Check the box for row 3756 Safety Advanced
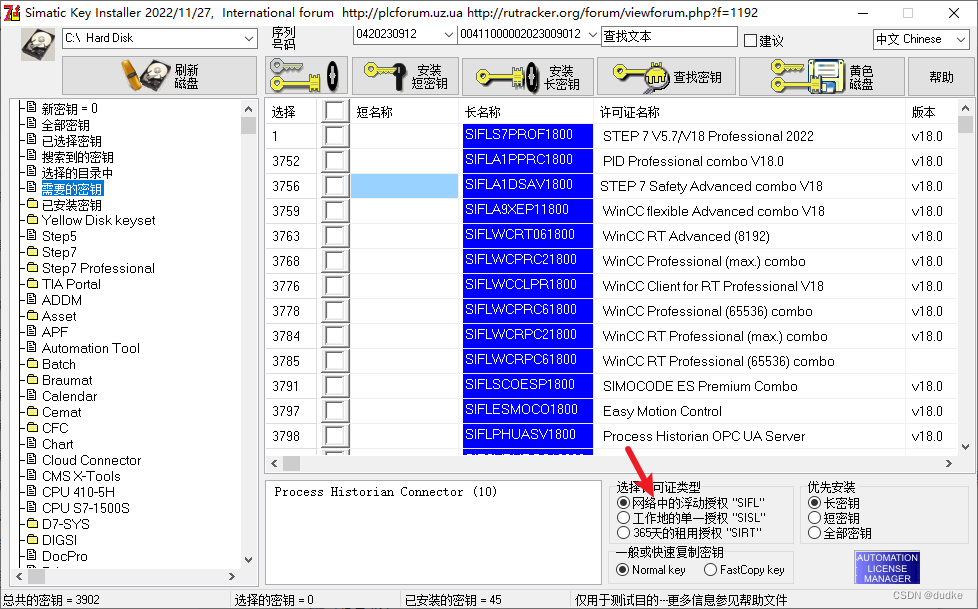978x609 pixels. (x=335, y=186)
